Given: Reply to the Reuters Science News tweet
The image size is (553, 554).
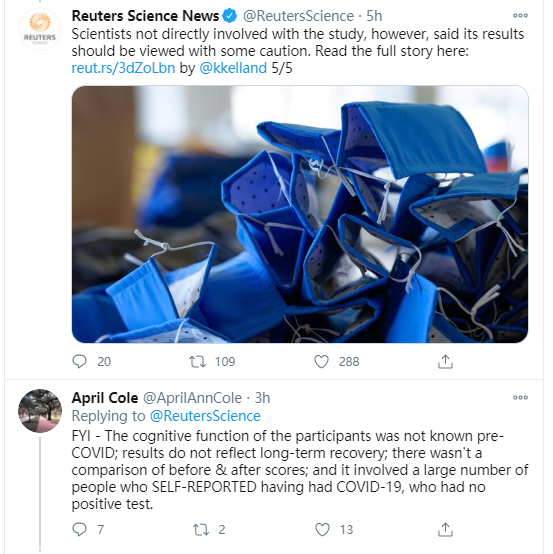Looking at the screenshot, I should click(x=79, y=361).
